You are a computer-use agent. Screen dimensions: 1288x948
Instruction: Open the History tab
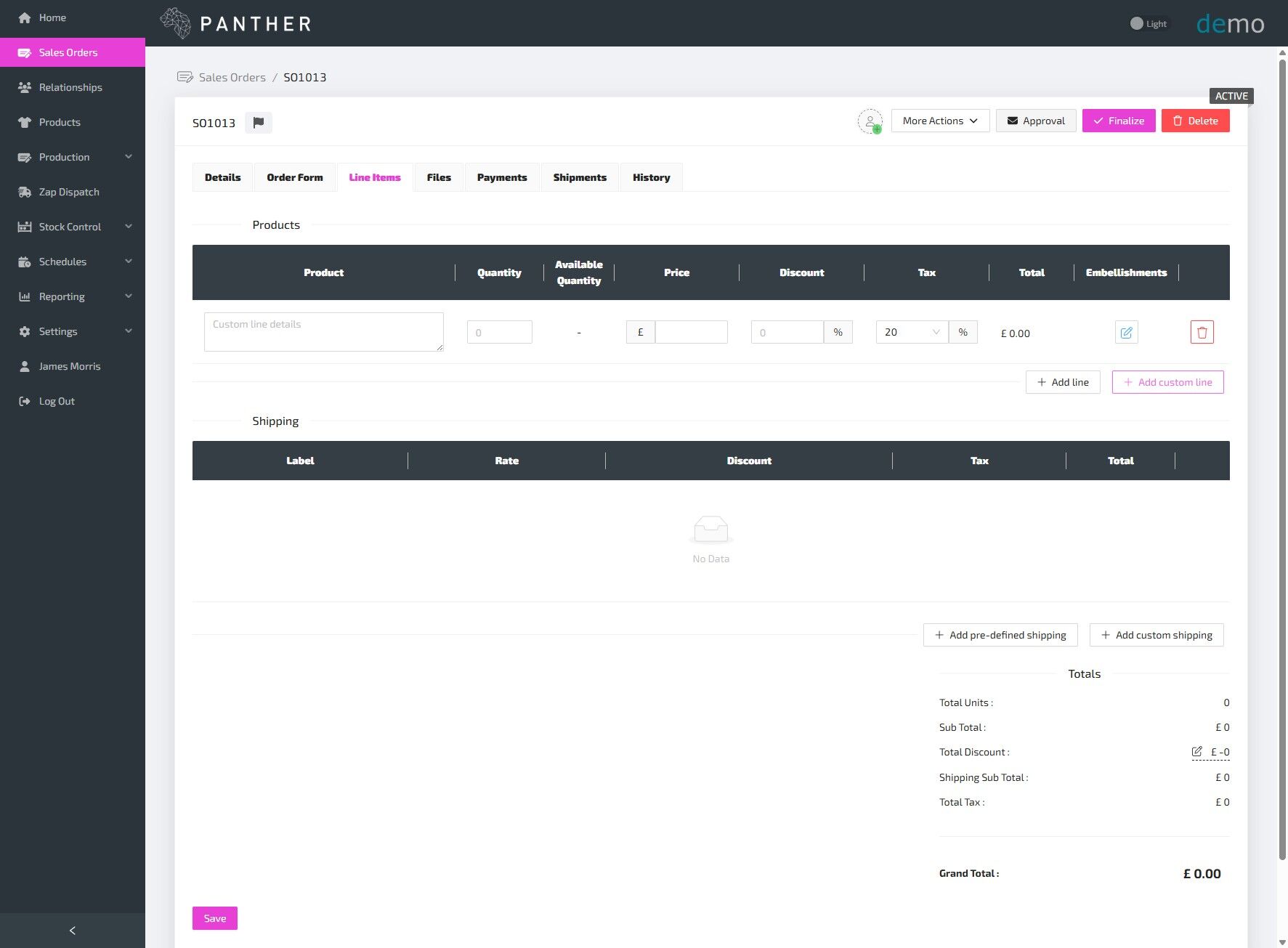coord(651,177)
